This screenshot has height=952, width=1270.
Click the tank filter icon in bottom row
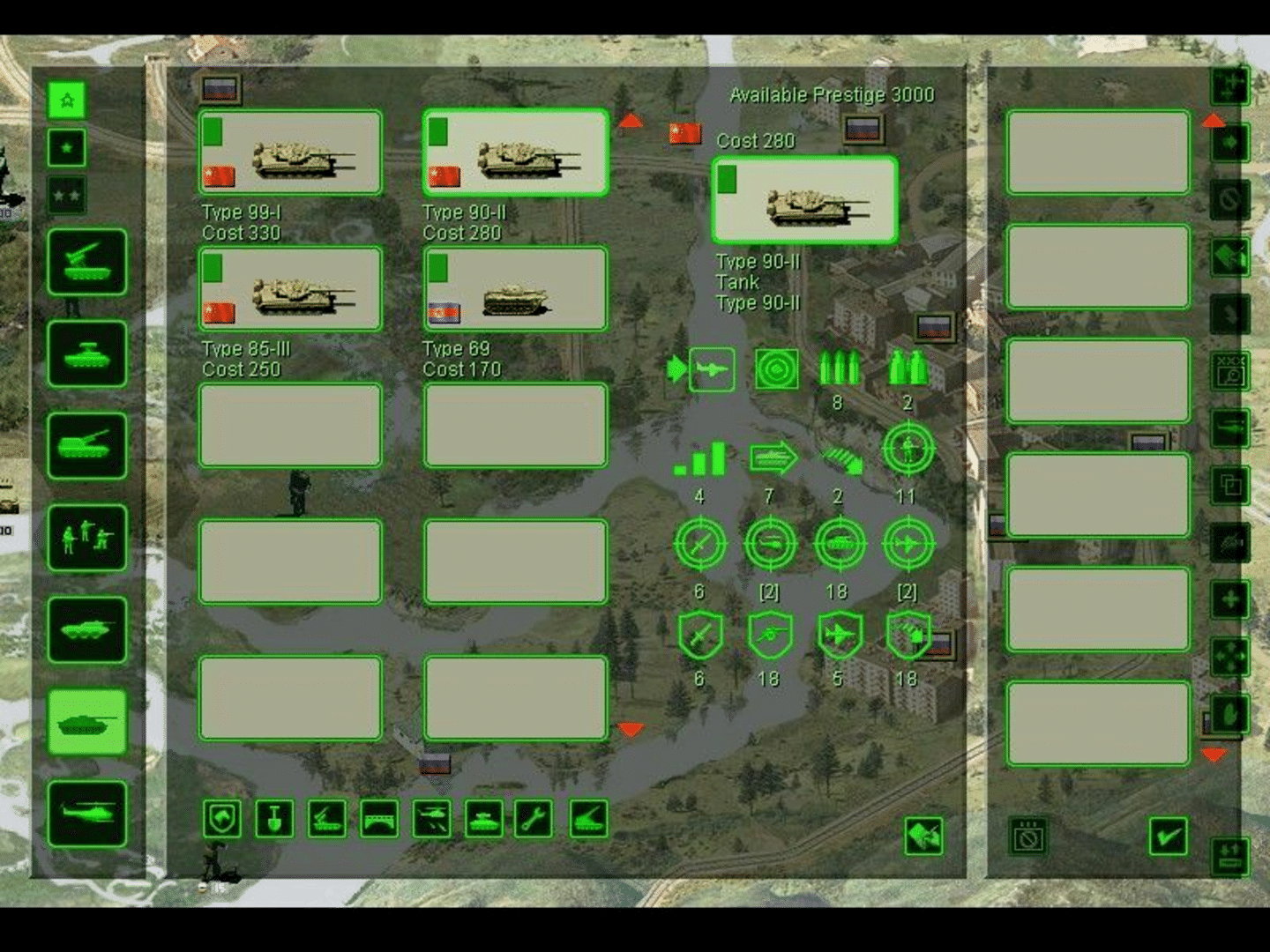pos(483,819)
